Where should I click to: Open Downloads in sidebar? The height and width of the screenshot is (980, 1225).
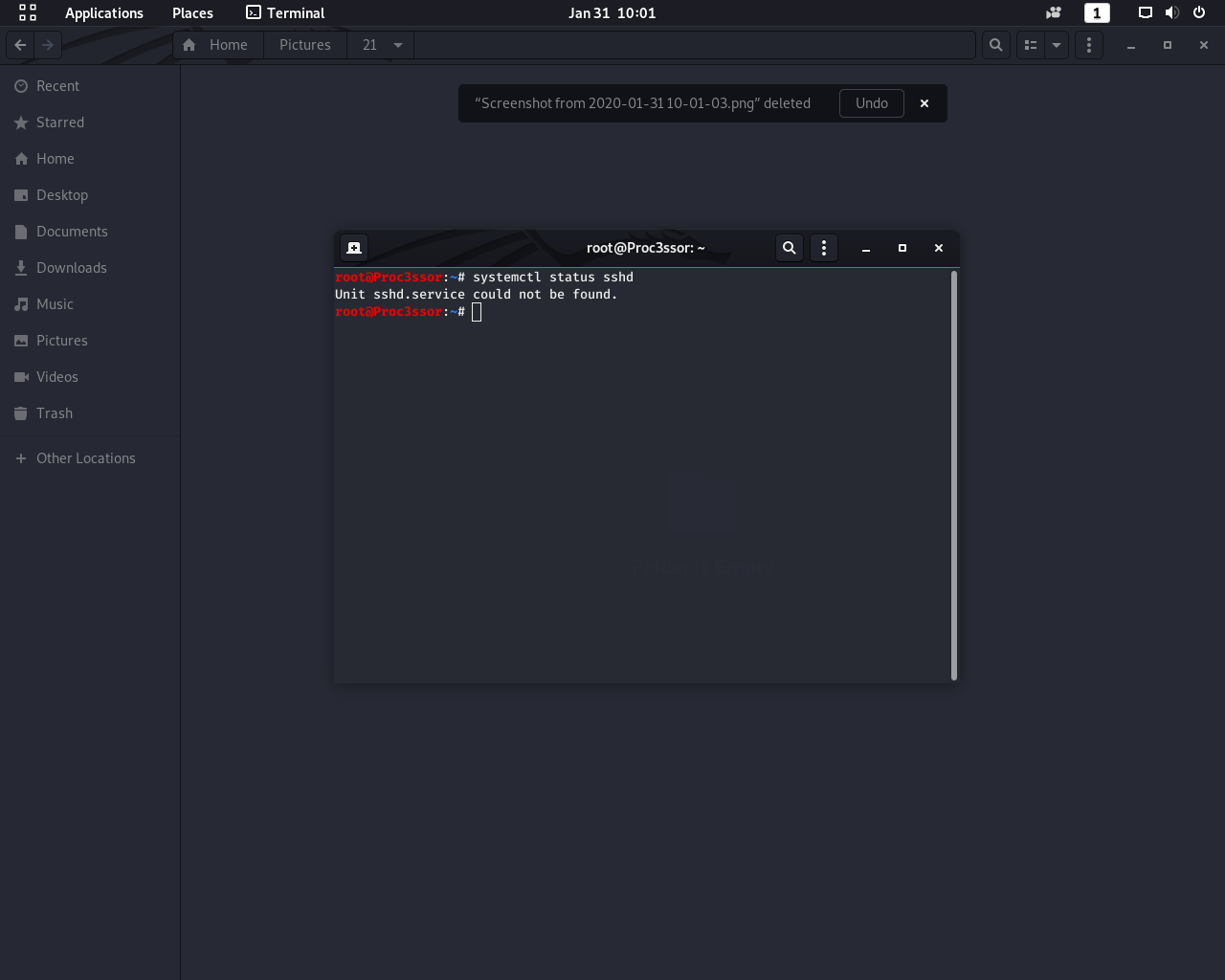(90, 268)
